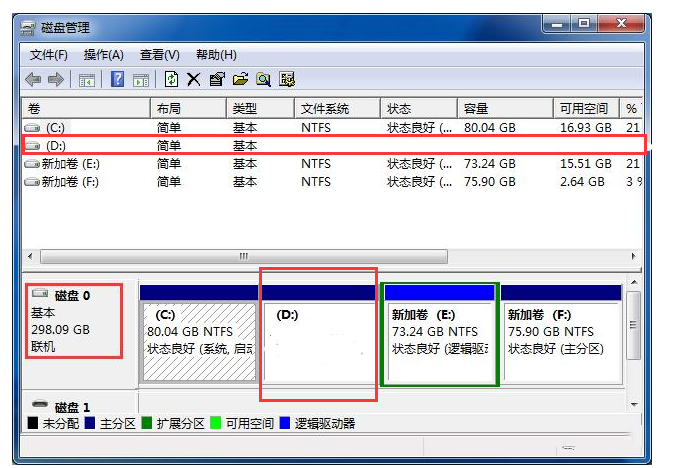Click the 16.93 GB free space cell
The image size is (688, 468).
tap(585, 128)
